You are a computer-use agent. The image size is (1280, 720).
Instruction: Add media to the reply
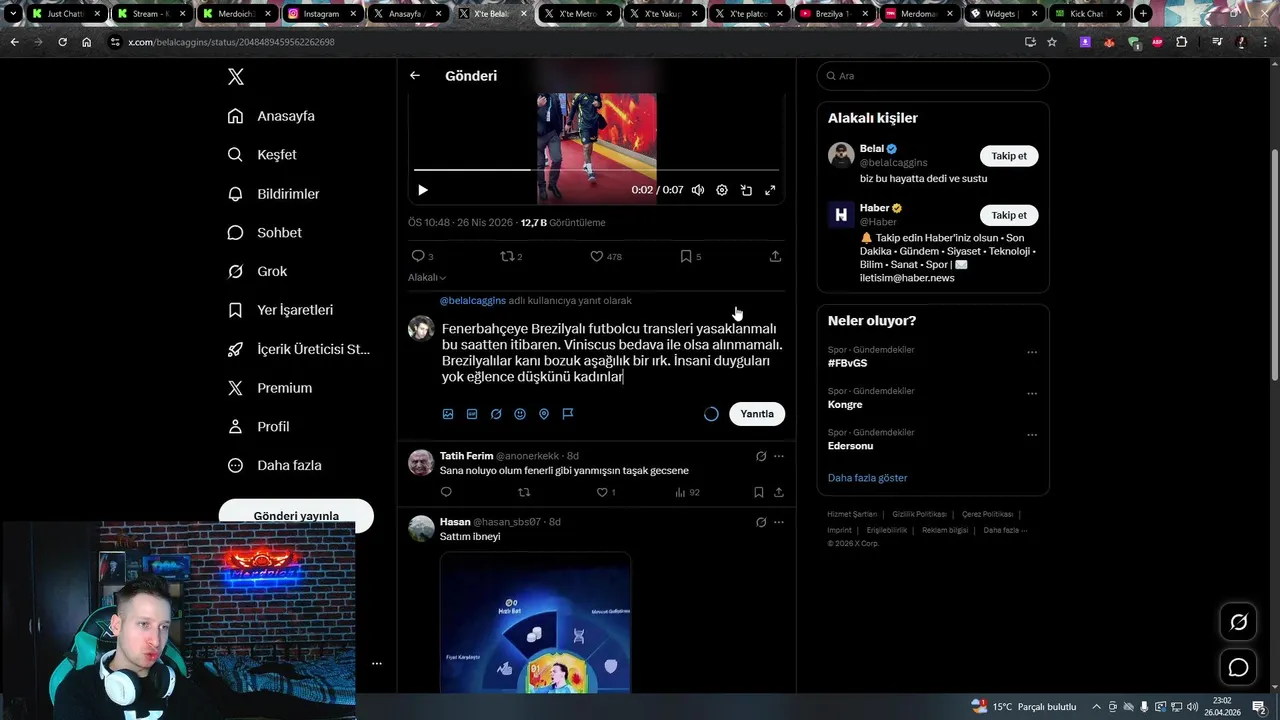point(448,414)
